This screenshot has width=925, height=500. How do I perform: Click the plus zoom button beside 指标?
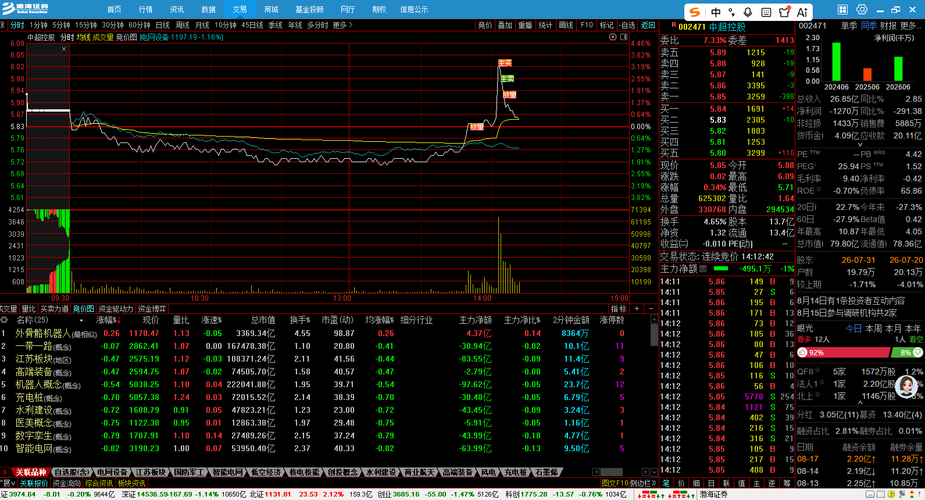coord(637,308)
